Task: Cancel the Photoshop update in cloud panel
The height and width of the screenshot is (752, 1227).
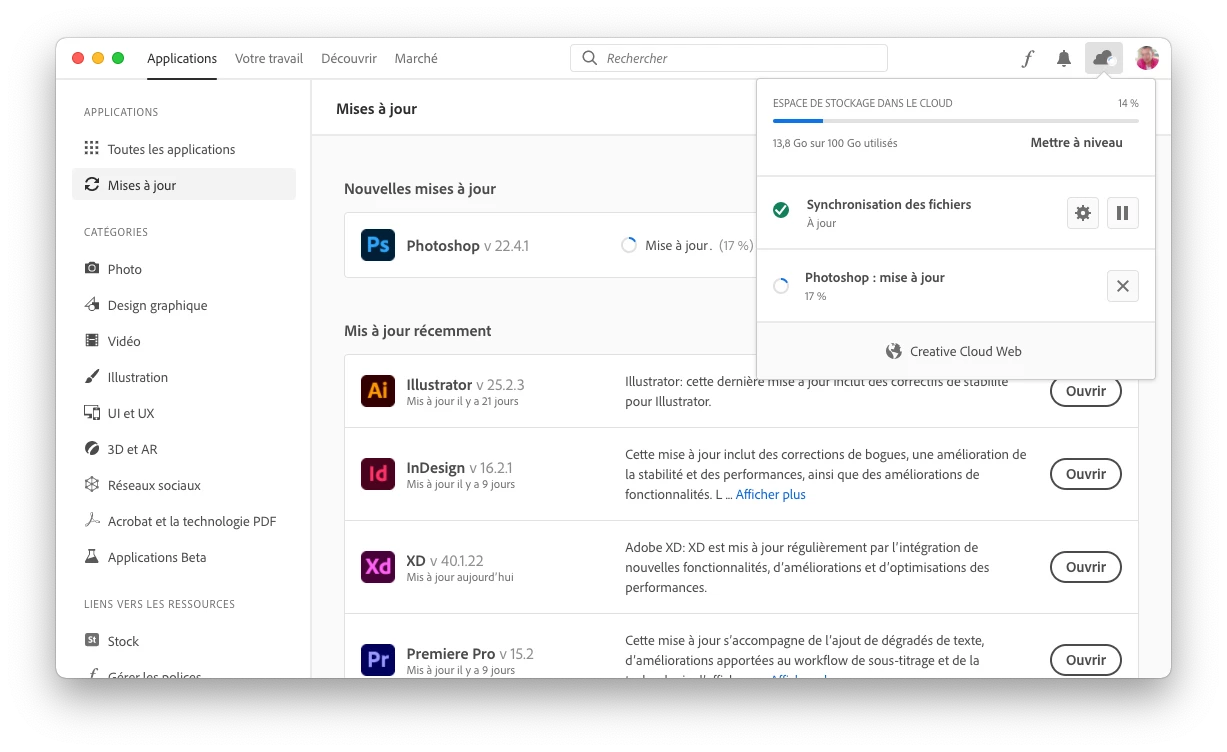Action: [x=1122, y=286]
